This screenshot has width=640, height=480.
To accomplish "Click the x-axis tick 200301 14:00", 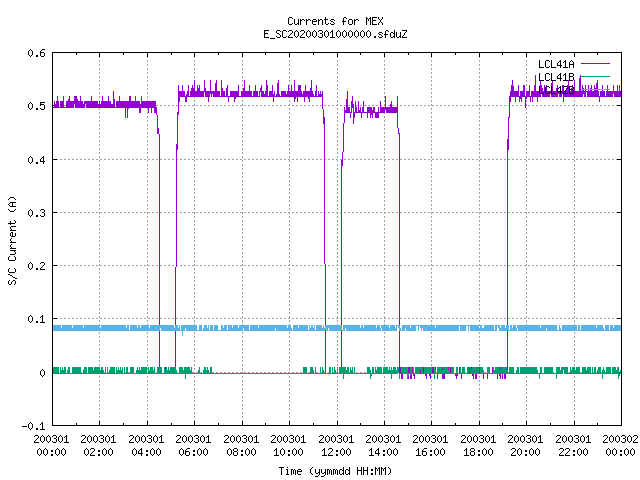I will point(383,446).
